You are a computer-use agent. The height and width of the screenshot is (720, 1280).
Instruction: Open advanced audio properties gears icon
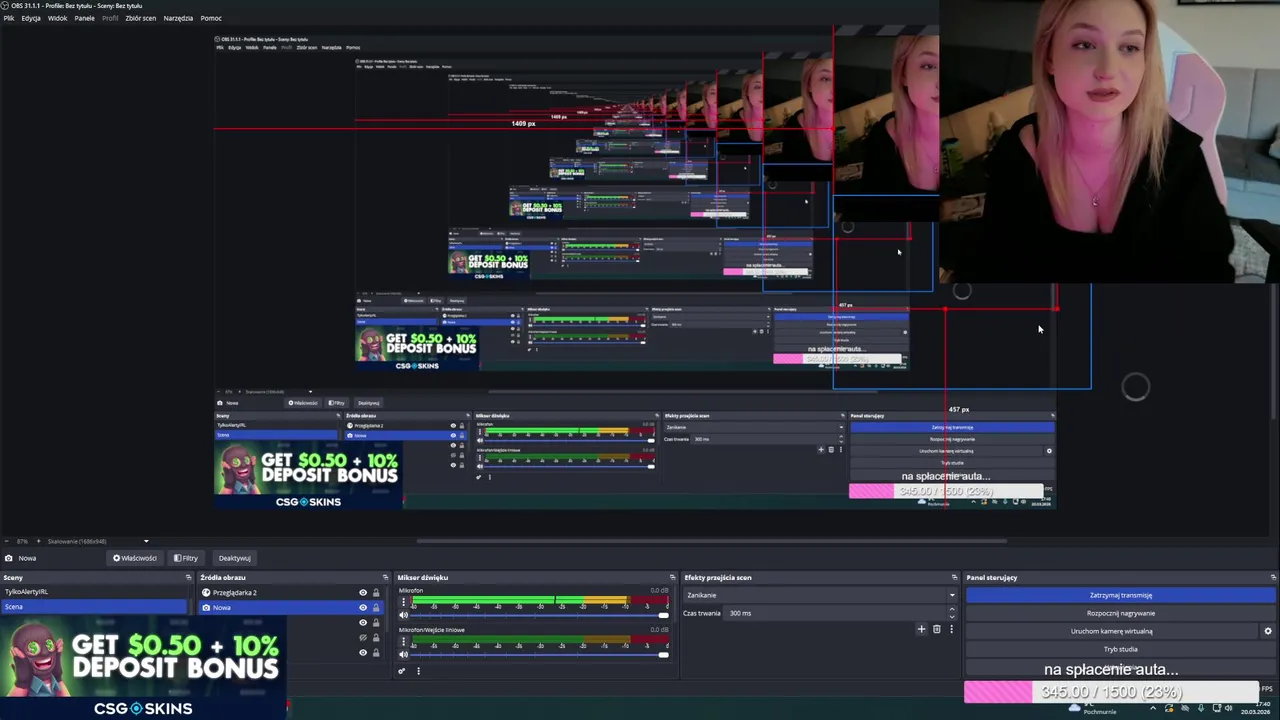pos(402,671)
